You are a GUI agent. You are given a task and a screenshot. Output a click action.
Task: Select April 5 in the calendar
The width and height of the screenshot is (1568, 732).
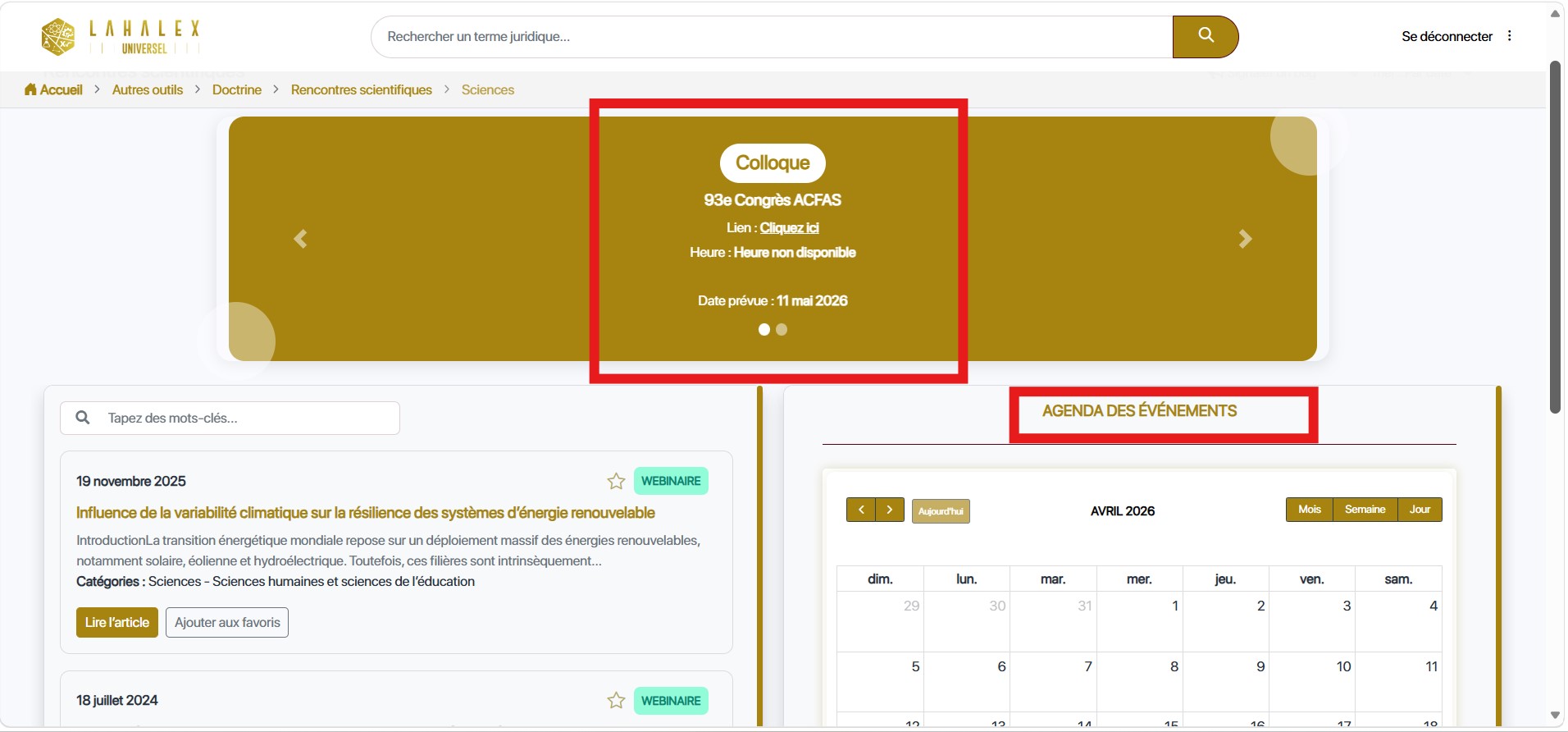(x=881, y=683)
